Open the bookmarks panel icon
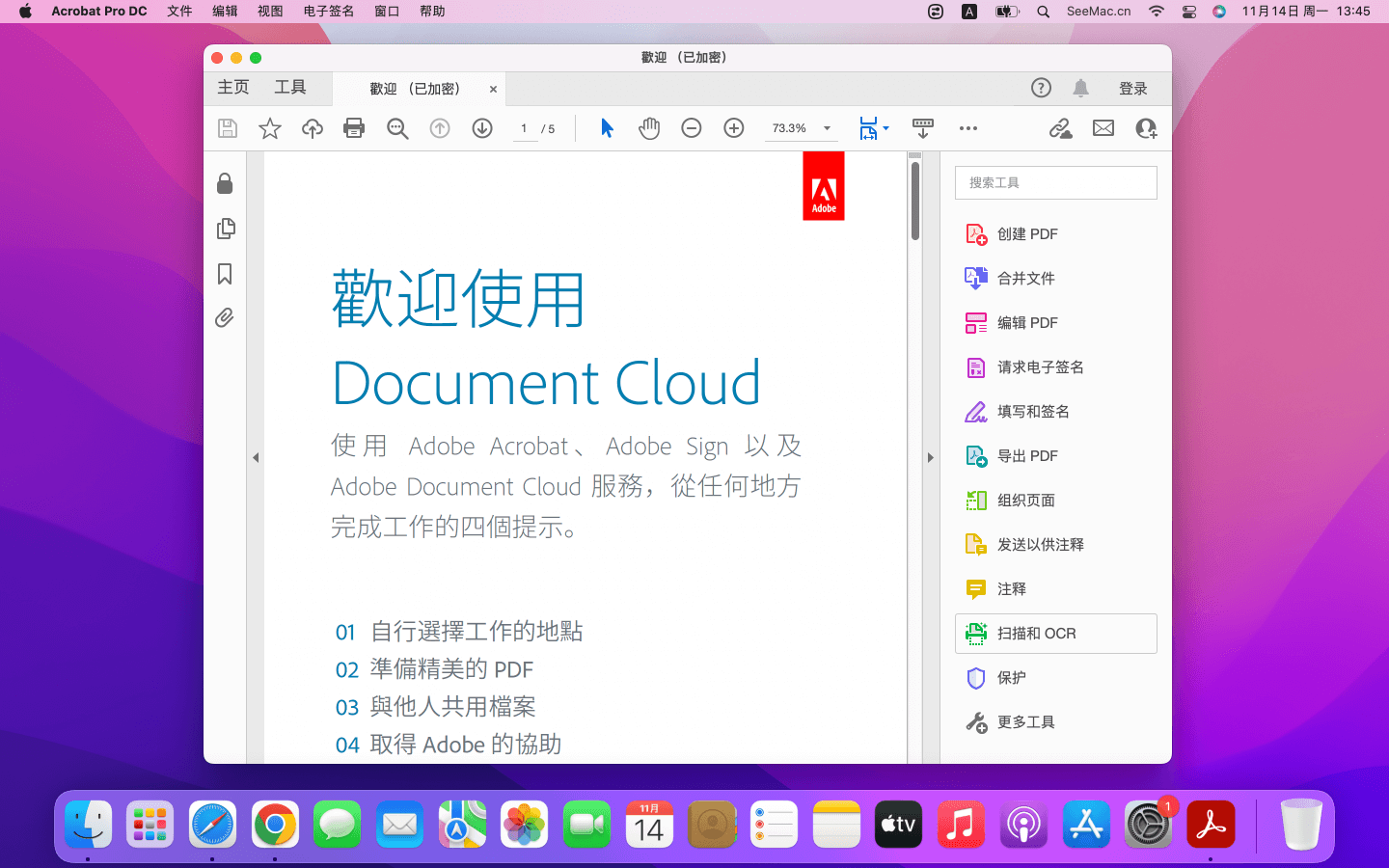This screenshot has width=1389, height=868. pyautogui.click(x=225, y=274)
